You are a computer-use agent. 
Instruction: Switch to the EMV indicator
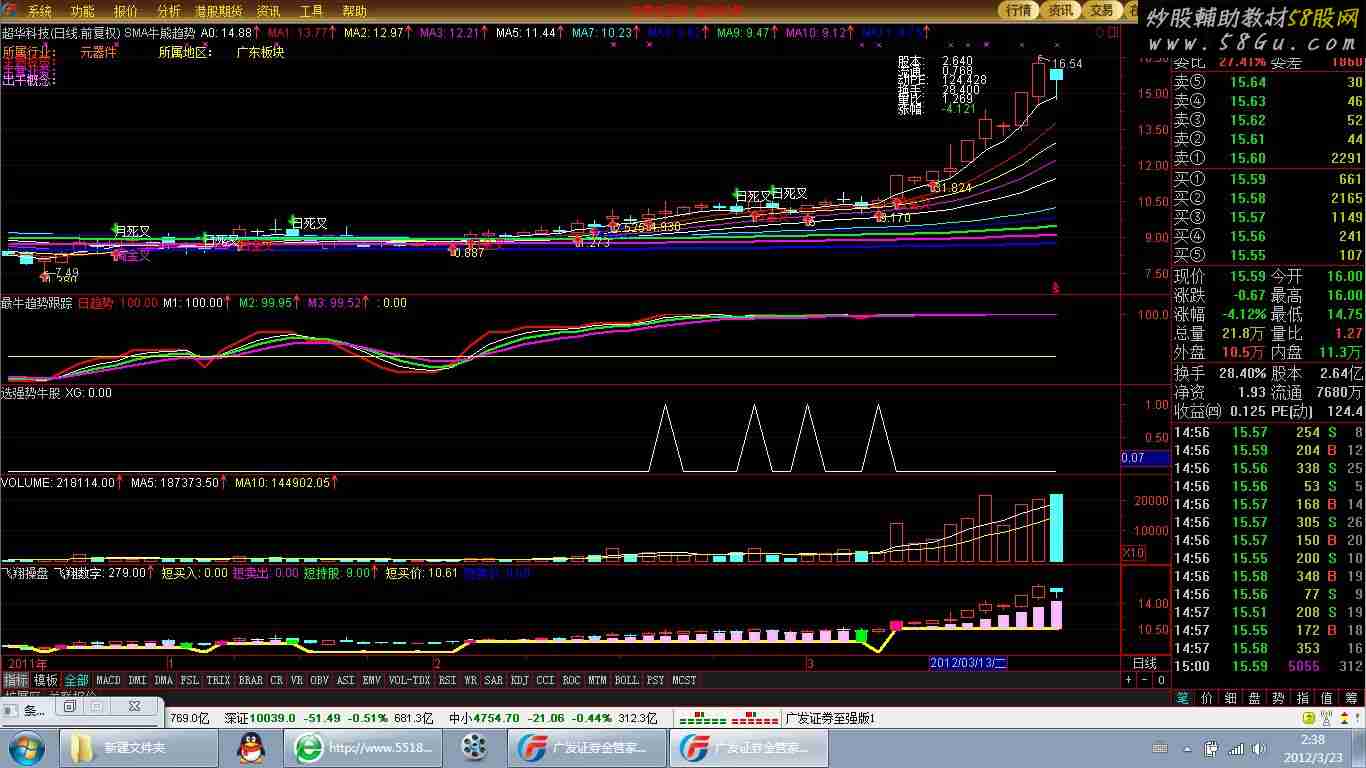pyautogui.click(x=371, y=680)
